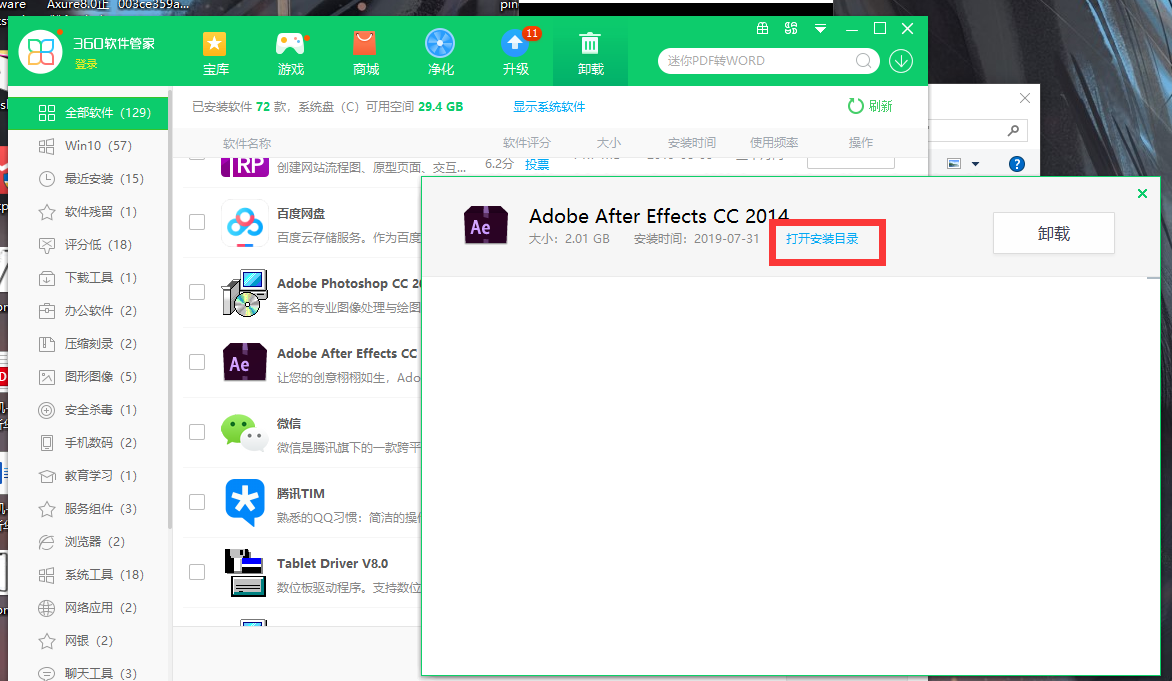Sort by 安装时间 column header
This screenshot has height=681, width=1172.
(x=691, y=143)
